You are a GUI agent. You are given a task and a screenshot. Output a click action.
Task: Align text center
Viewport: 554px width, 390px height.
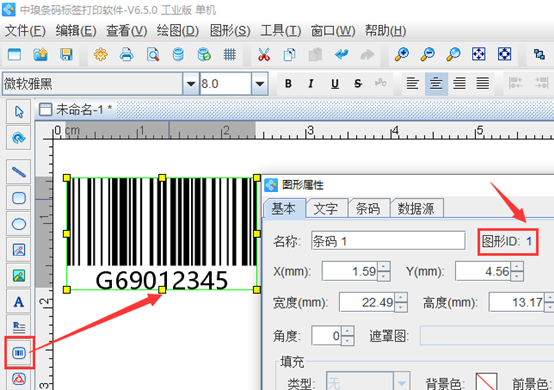click(x=436, y=84)
